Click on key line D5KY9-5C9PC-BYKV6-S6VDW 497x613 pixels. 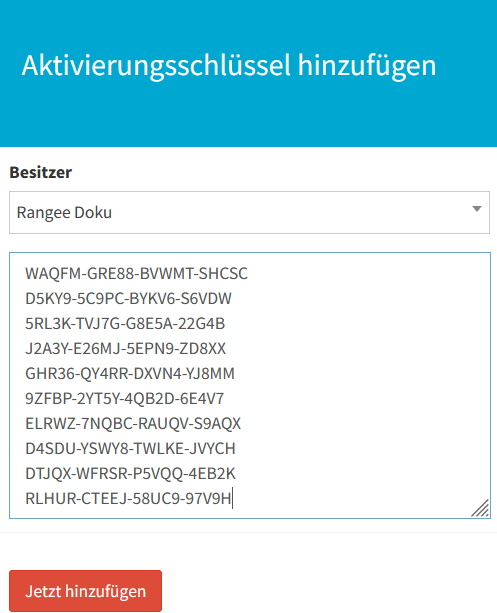click(x=128, y=298)
